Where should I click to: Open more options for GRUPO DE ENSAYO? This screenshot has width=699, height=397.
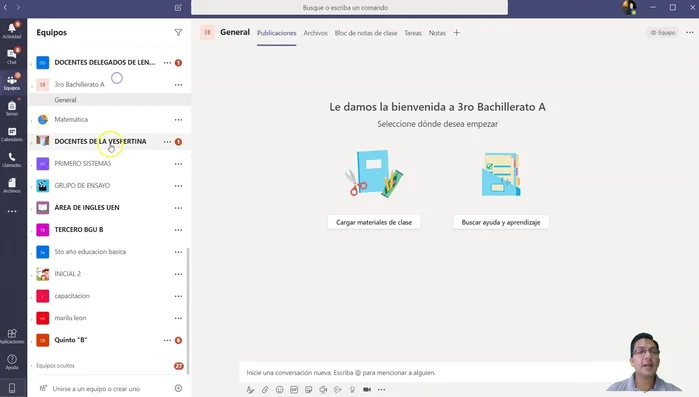[178, 186]
